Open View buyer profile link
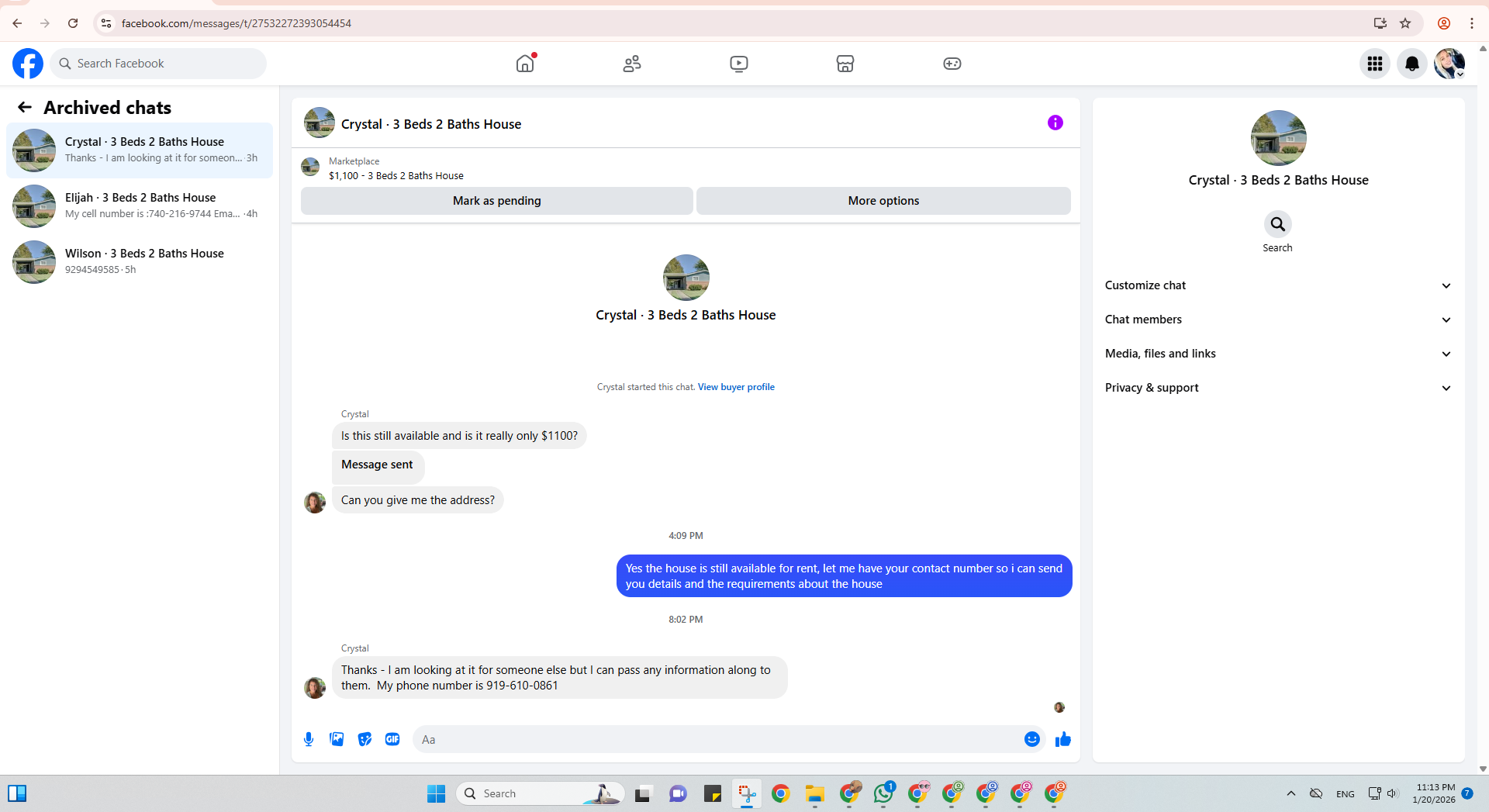 (736, 387)
